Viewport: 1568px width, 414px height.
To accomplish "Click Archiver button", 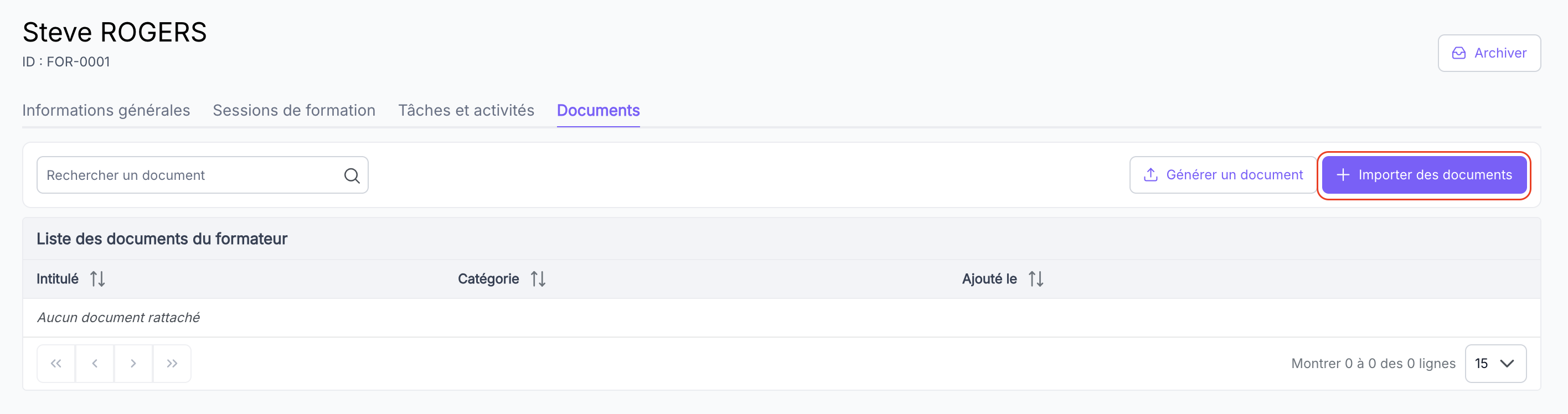I will coord(1489,53).
